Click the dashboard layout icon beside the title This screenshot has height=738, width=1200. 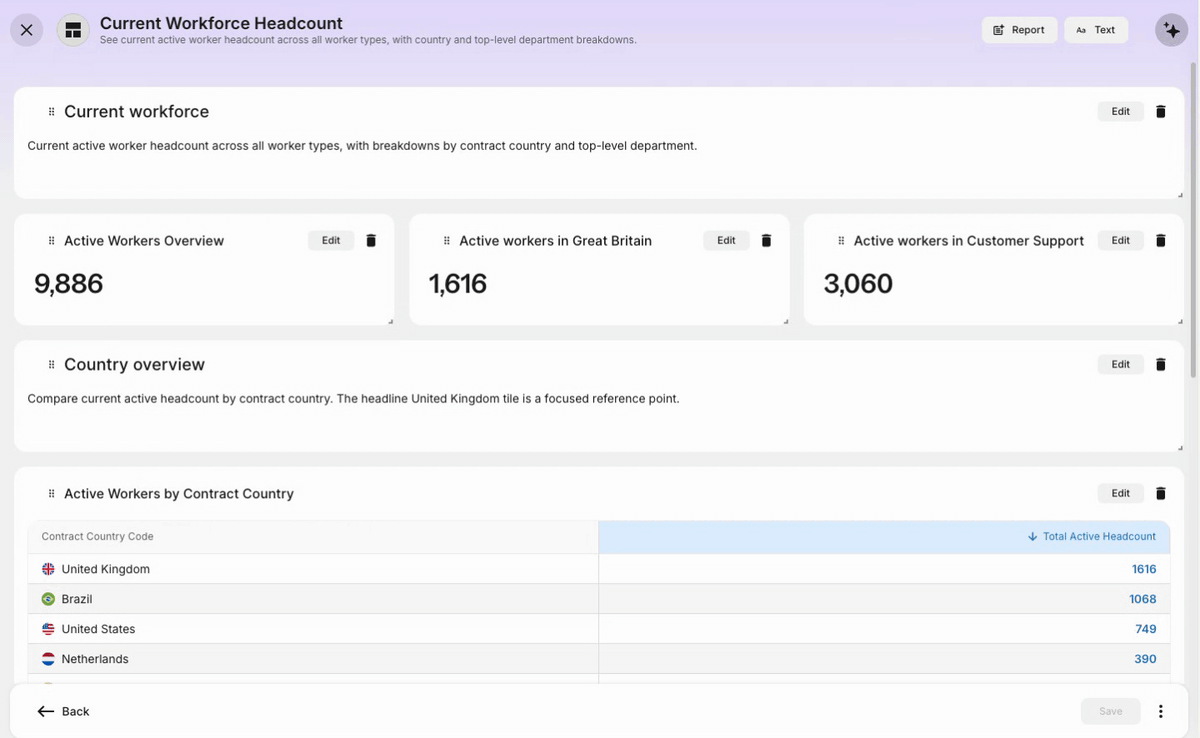73,30
